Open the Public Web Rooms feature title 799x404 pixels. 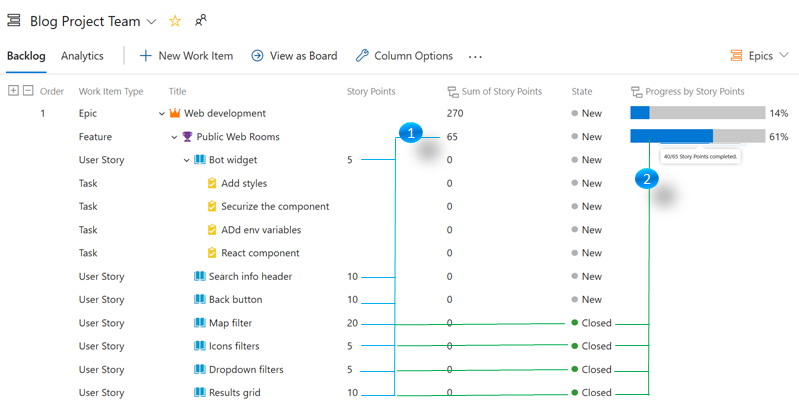(x=238, y=137)
